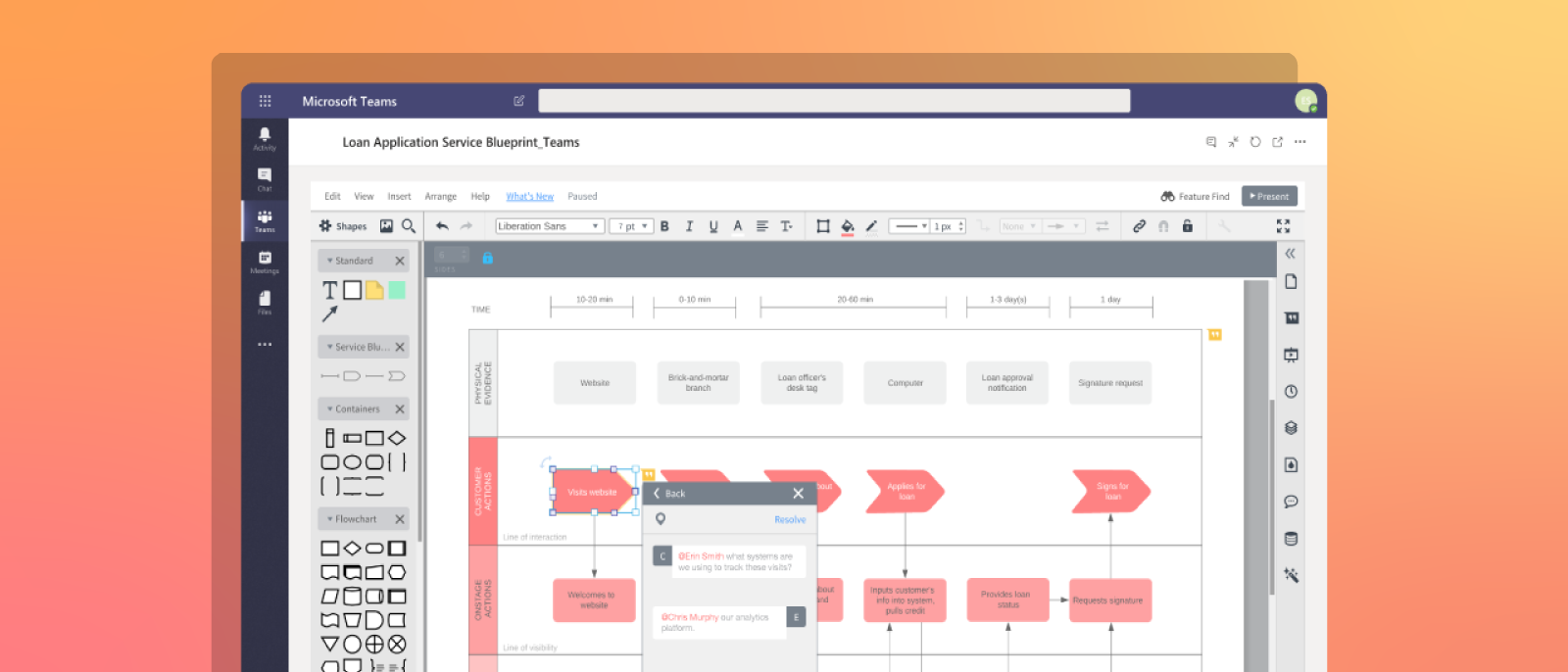The height and width of the screenshot is (672, 1568).
Task: Open Chat in Teams sidebar
Action: point(265,179)
